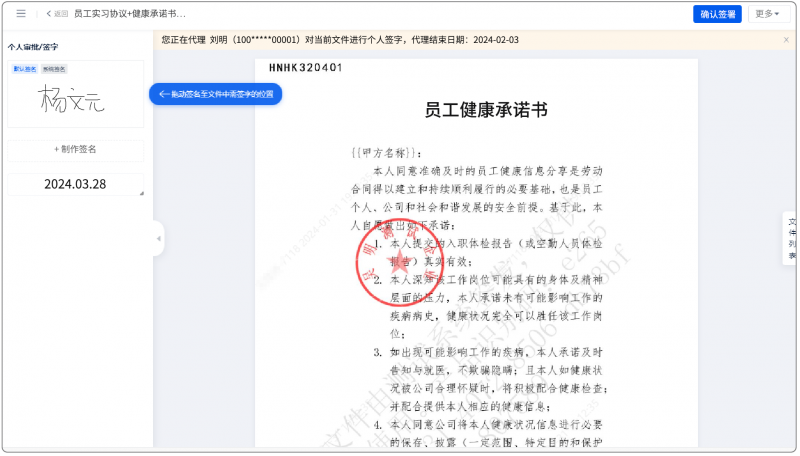The width and height of the screenshot is (800, 456).
Task: Select the 系统签名 tag
Action: point(54,69)
